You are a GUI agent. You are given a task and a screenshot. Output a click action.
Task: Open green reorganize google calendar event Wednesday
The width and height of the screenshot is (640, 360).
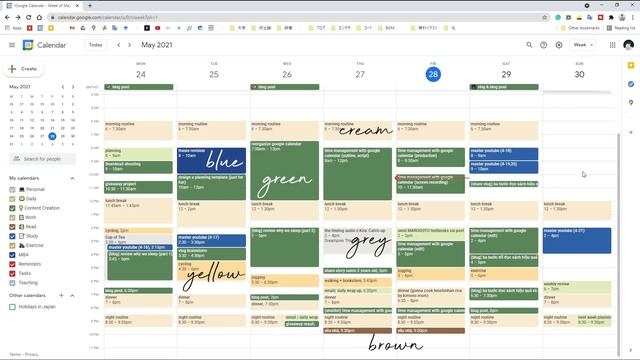(284, 171)
